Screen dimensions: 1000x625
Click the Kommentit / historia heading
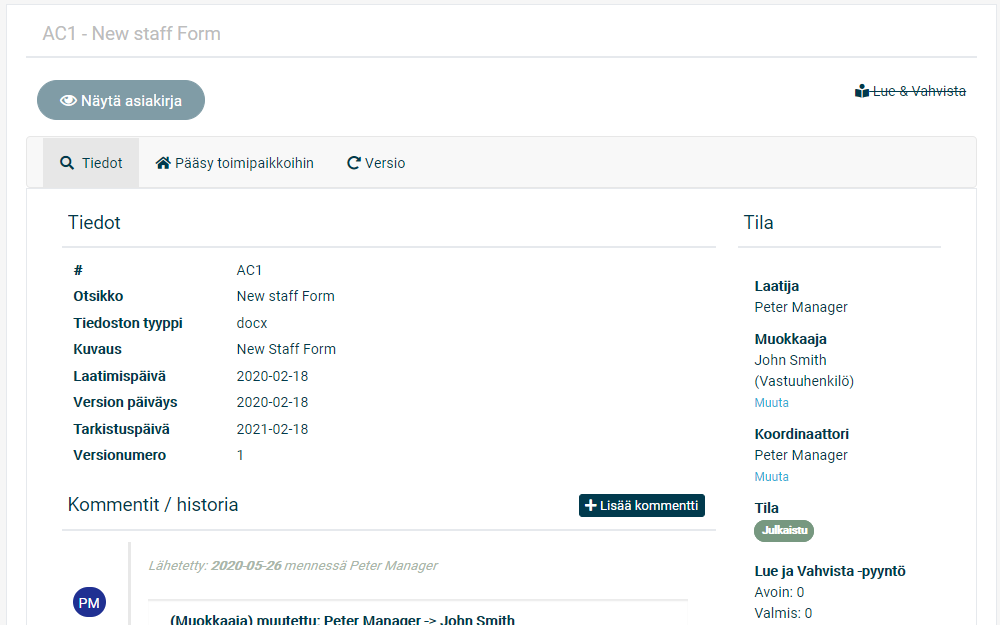[153, 505]
